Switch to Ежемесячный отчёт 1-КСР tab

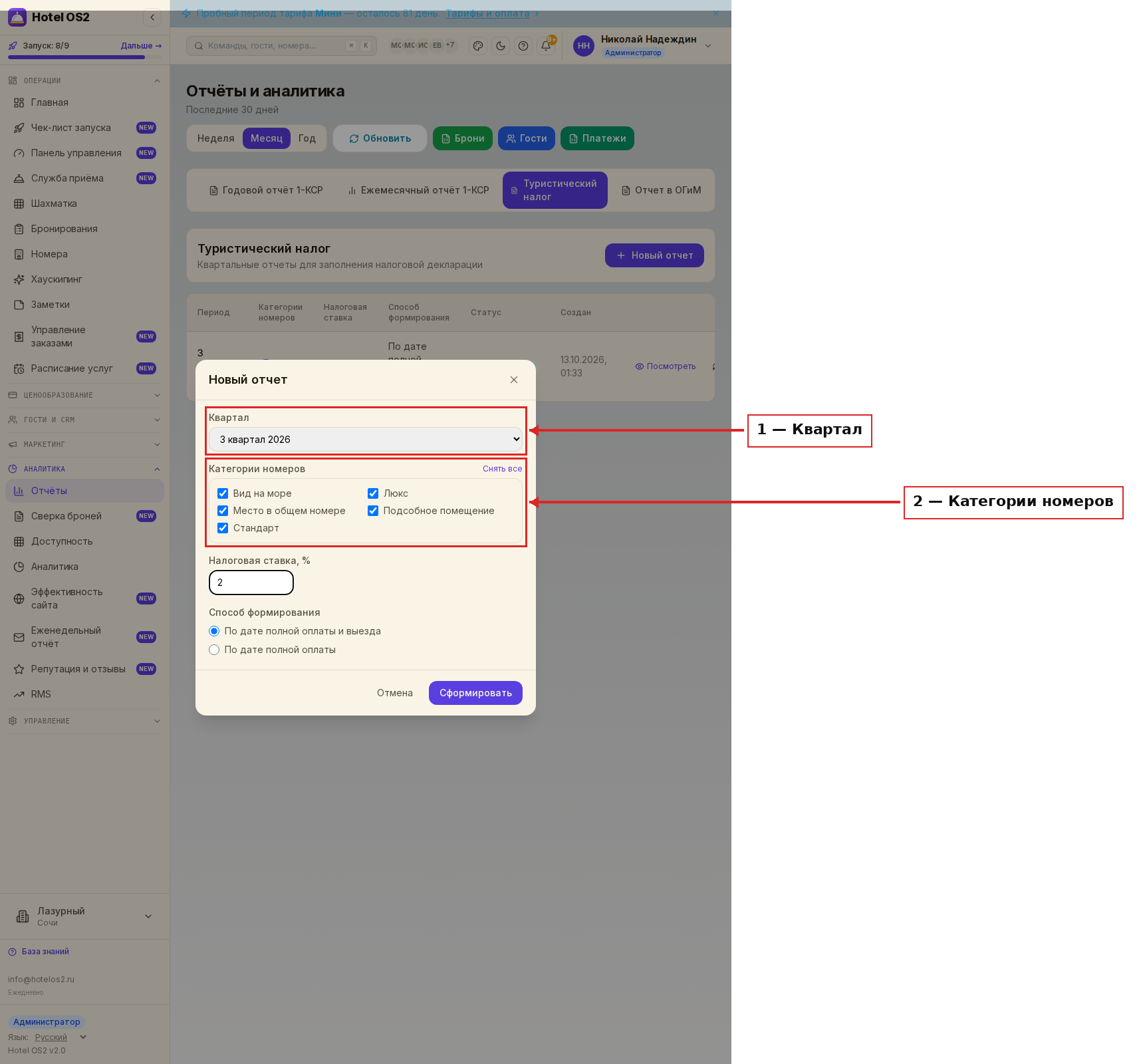tap(418, 190)
